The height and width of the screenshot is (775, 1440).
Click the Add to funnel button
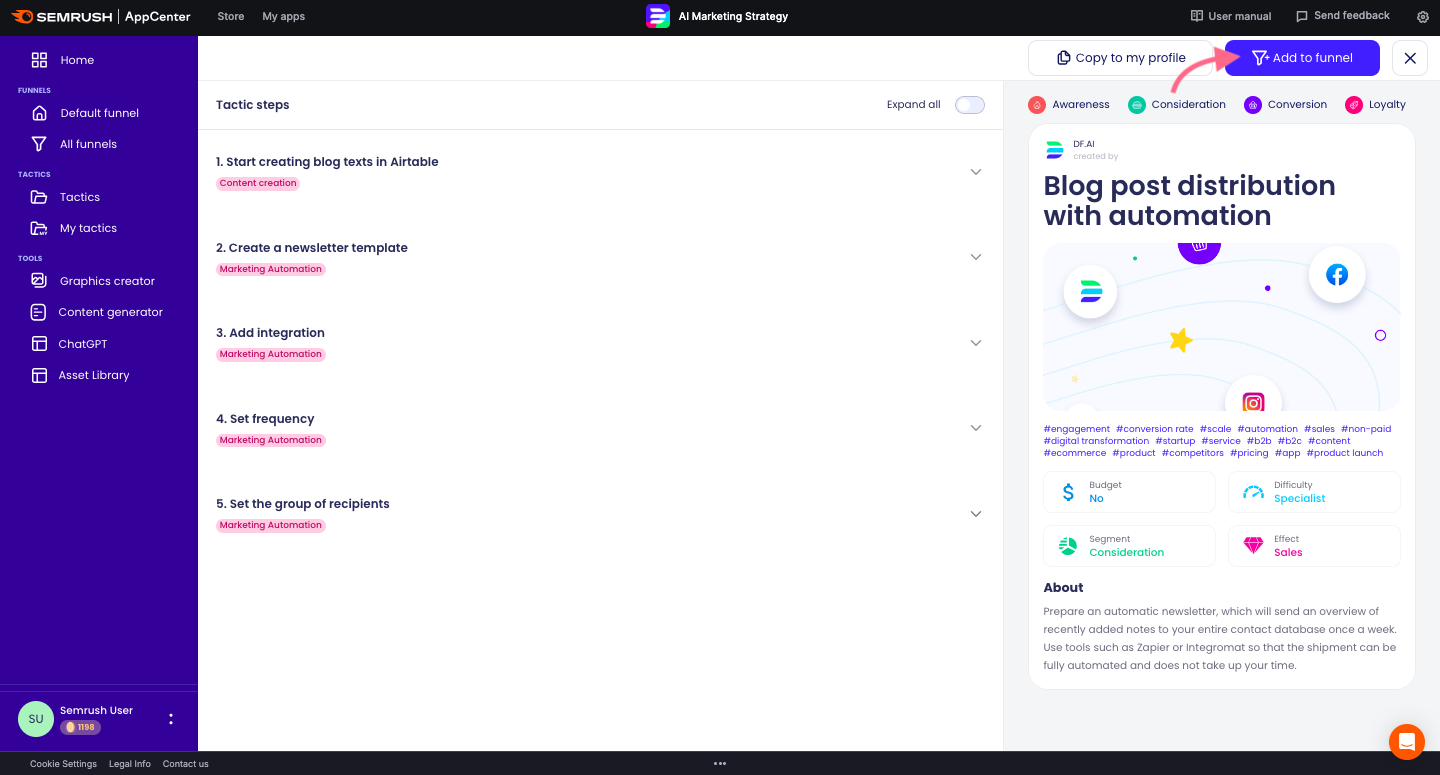1302,58
